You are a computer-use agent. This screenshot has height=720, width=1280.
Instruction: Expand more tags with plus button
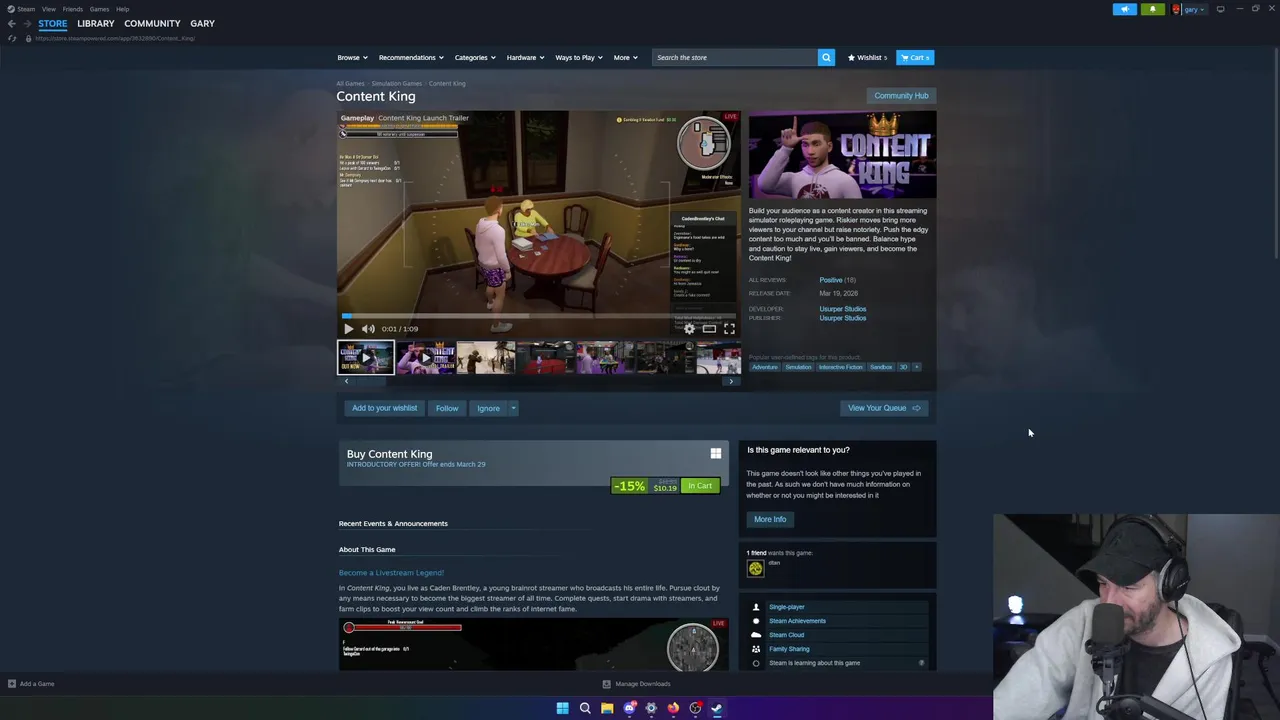click(x=916, y=367)
